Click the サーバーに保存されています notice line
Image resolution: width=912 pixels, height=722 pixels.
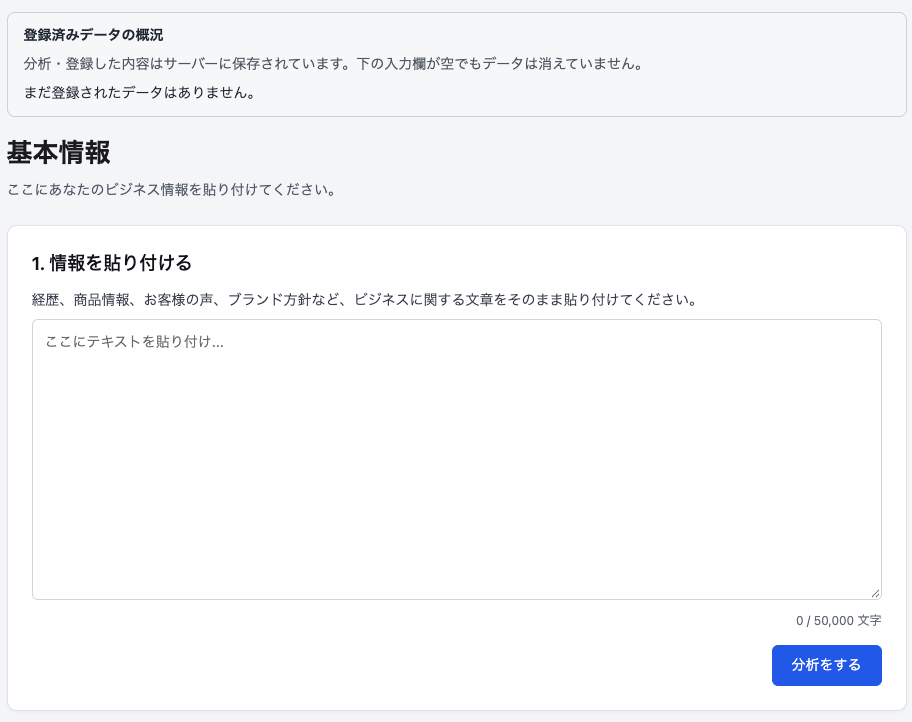coord(334,63)
